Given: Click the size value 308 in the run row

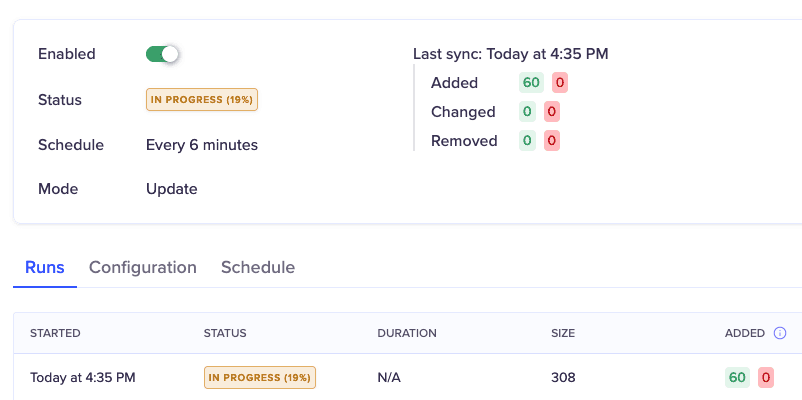Looking at the screenshot, I should pos(563,377).
